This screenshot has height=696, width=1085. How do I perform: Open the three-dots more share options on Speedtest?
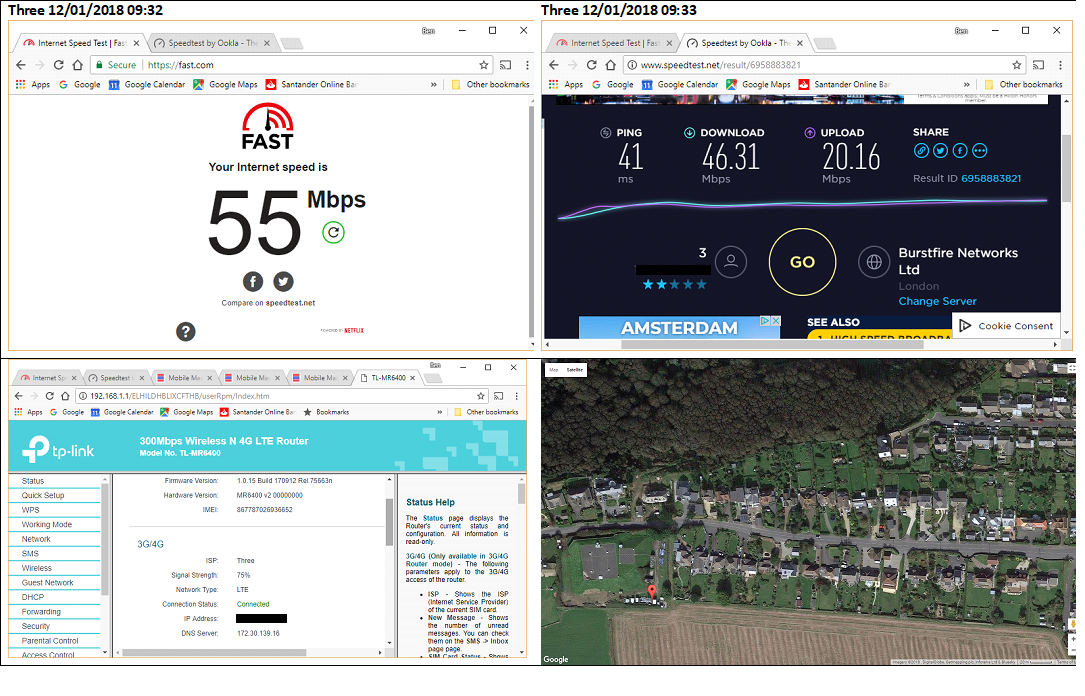[979, 151]
